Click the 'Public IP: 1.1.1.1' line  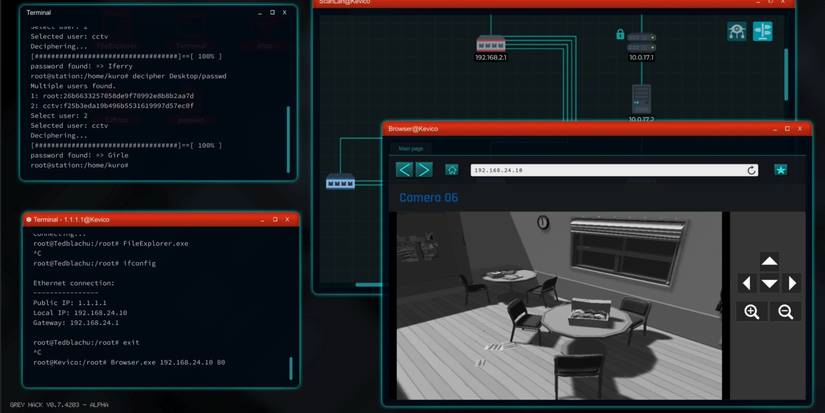click(70, 303)
